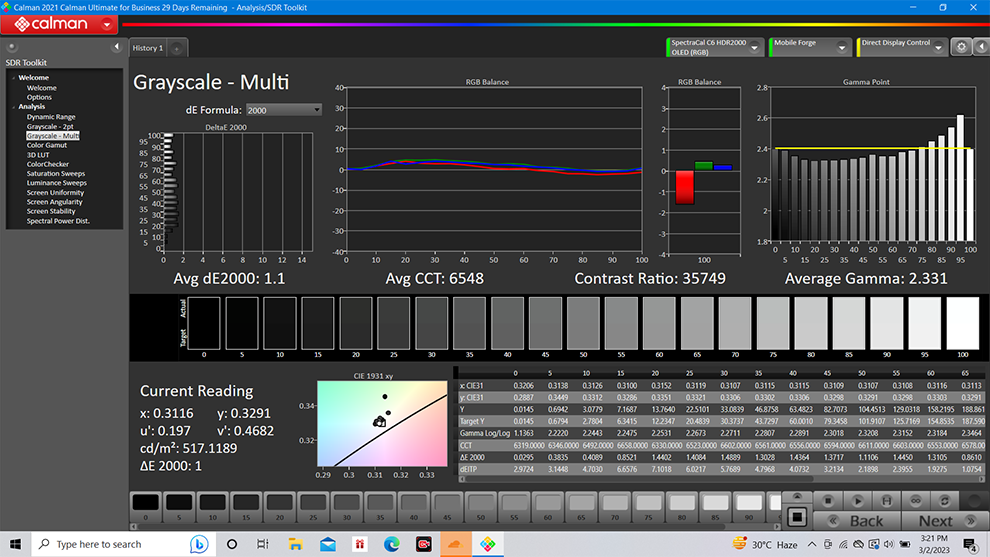Collapse the SDR Toolkit sidebar arrow
This screenshot has width=990, height=557.
pyautogui.click(x=116, y=47)
